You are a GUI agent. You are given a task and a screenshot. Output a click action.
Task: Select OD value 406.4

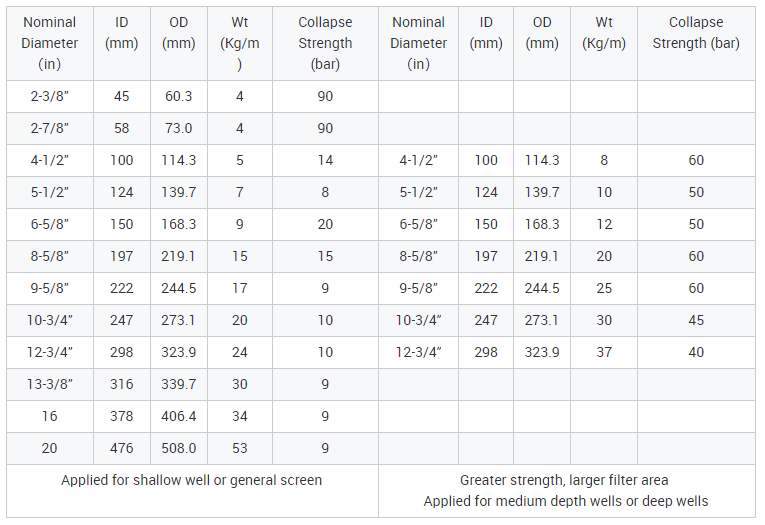(x=179, y=416)
